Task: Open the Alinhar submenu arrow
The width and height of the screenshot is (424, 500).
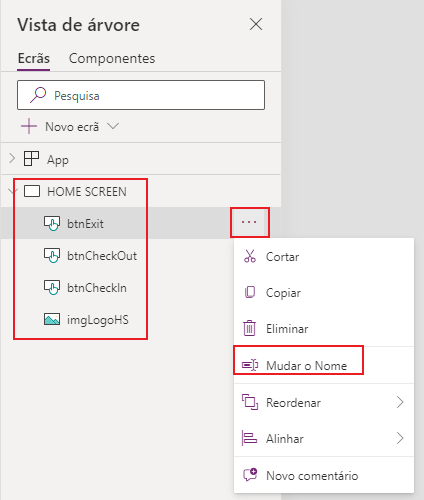Action: (x=400, y=438)
